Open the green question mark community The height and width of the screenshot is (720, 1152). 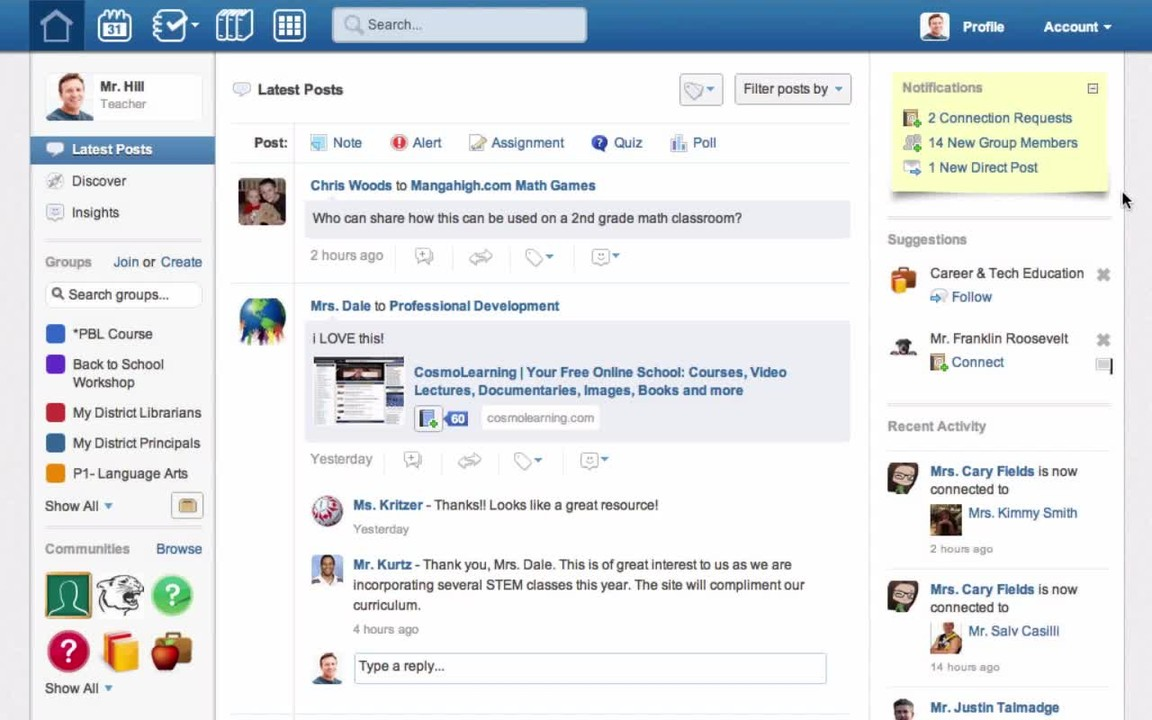click(x=172, y=595)
